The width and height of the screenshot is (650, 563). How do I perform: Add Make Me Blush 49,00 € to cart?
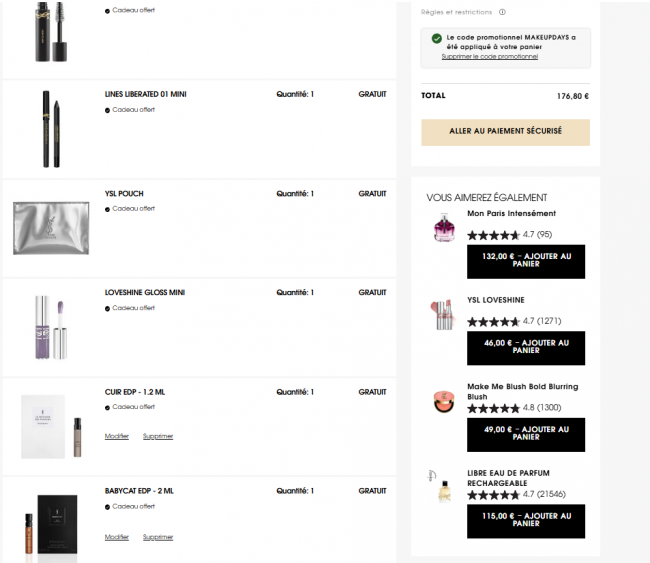(526, 434)
